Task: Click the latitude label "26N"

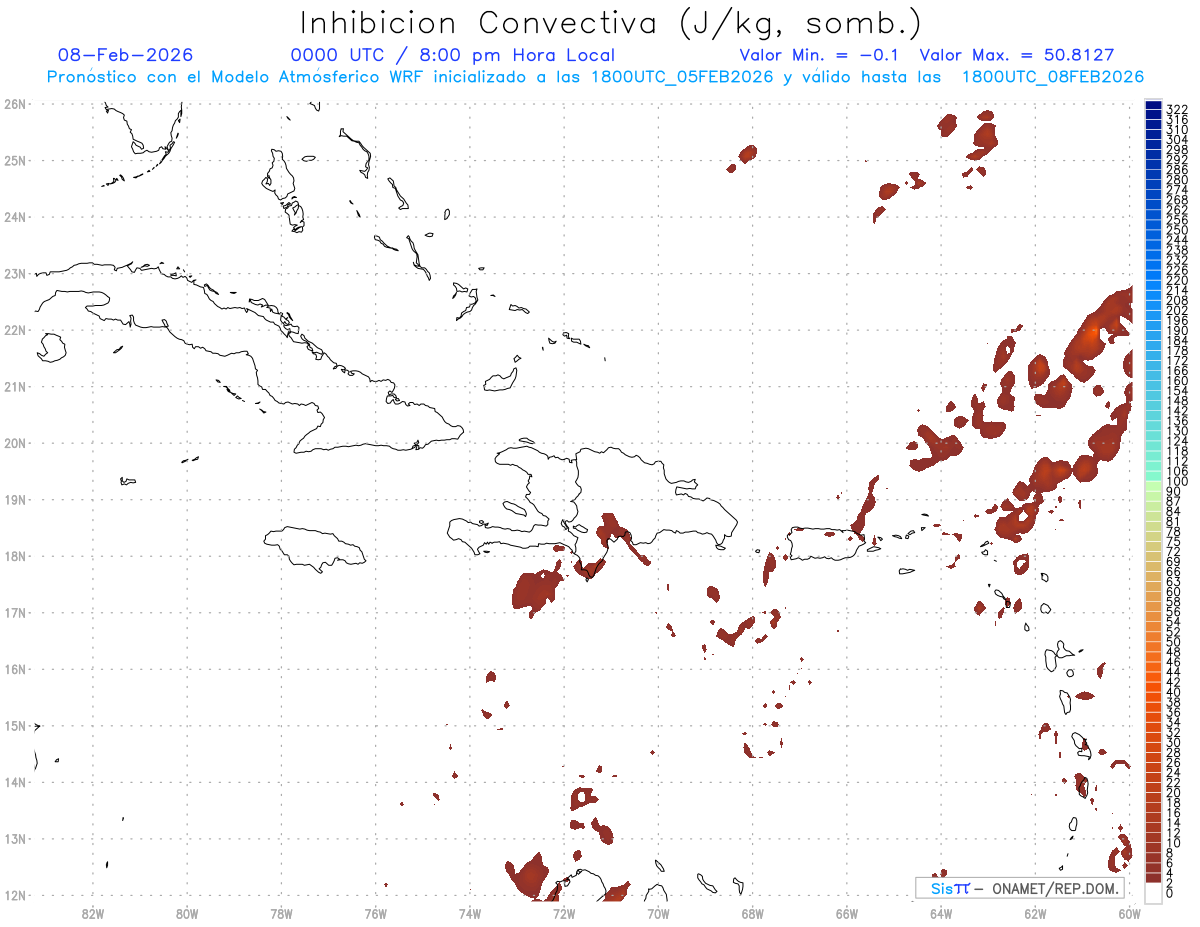Action: [15, 104]
